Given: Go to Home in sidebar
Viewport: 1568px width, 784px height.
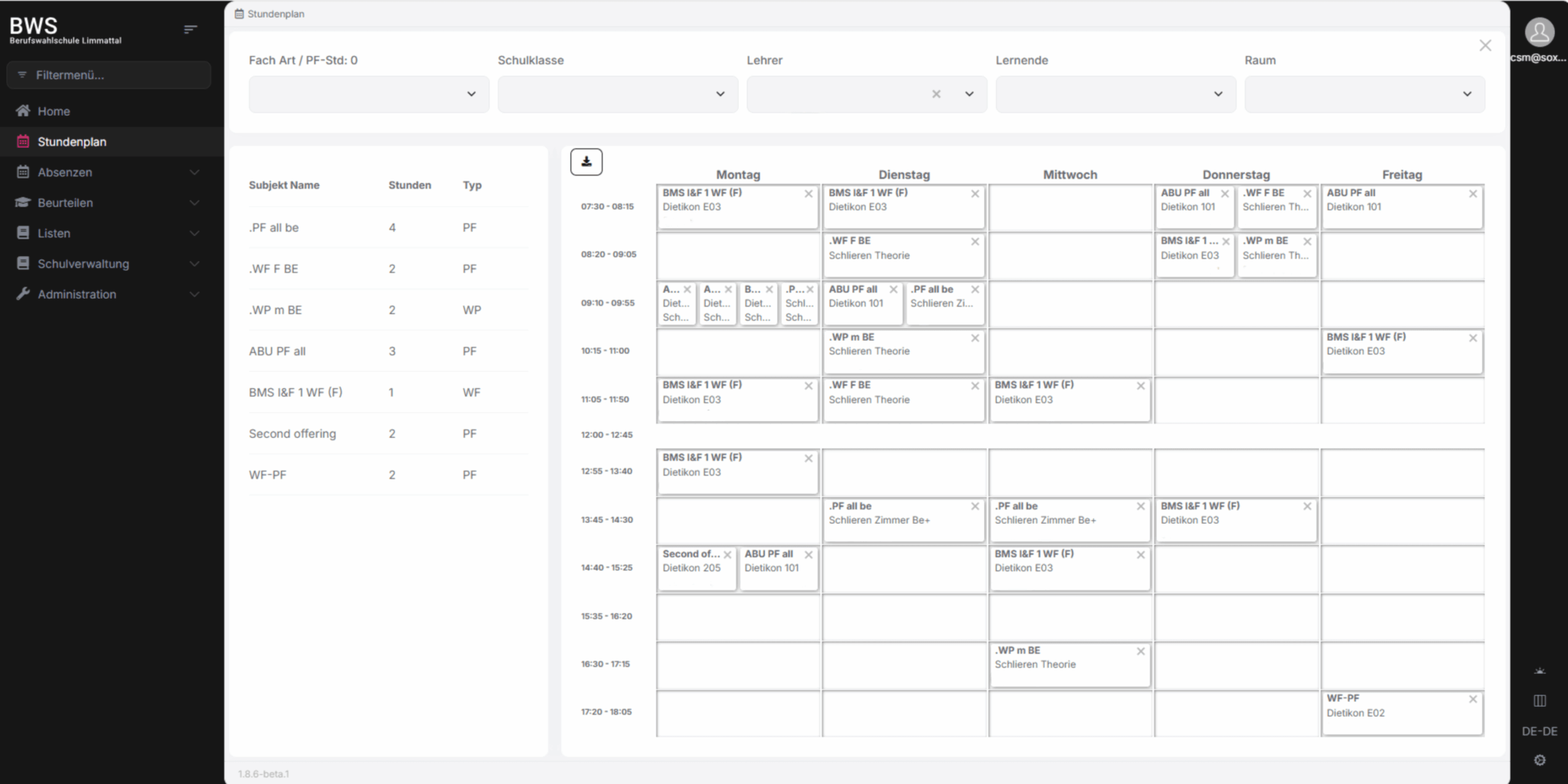Looking at the screenshot, I should 54,111.
